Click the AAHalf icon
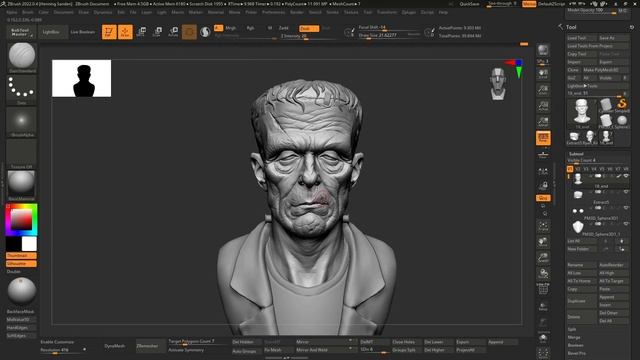Viewport: 640px width, 360px height. (543, 122)
